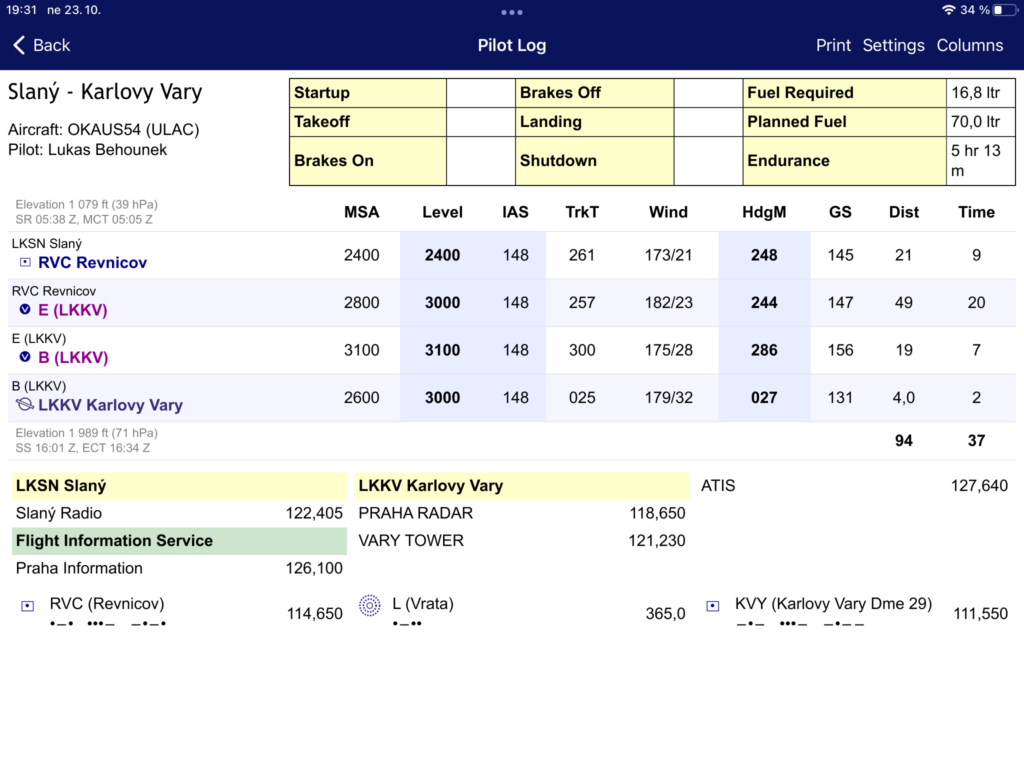
Task: Tap the empty Startup time field
Action: click(480, 93)
